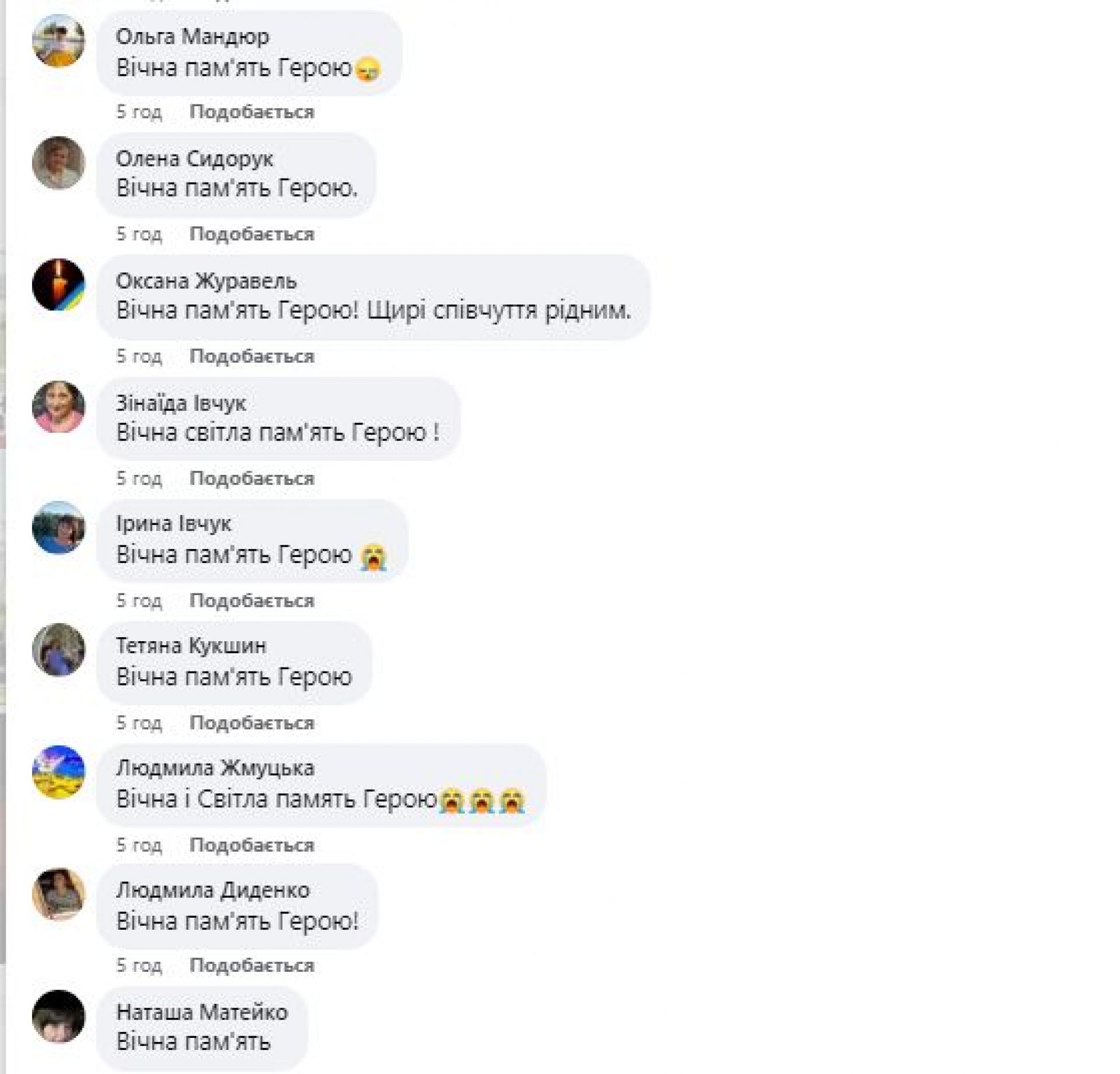Like Олена Сидорук's comment
Image resolution: width=1120 pixels, height=1074 pixels.
click(252, 234)
